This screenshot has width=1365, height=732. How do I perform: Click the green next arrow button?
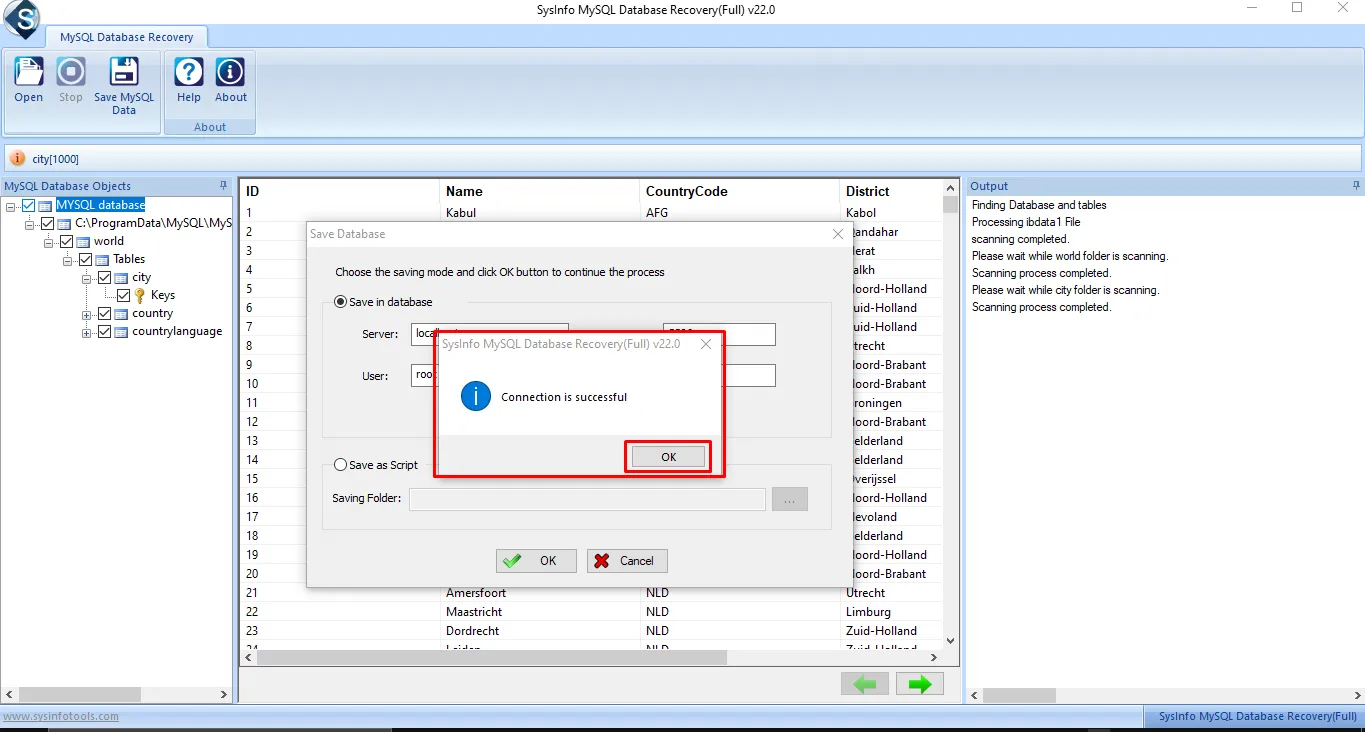[919, 684]
